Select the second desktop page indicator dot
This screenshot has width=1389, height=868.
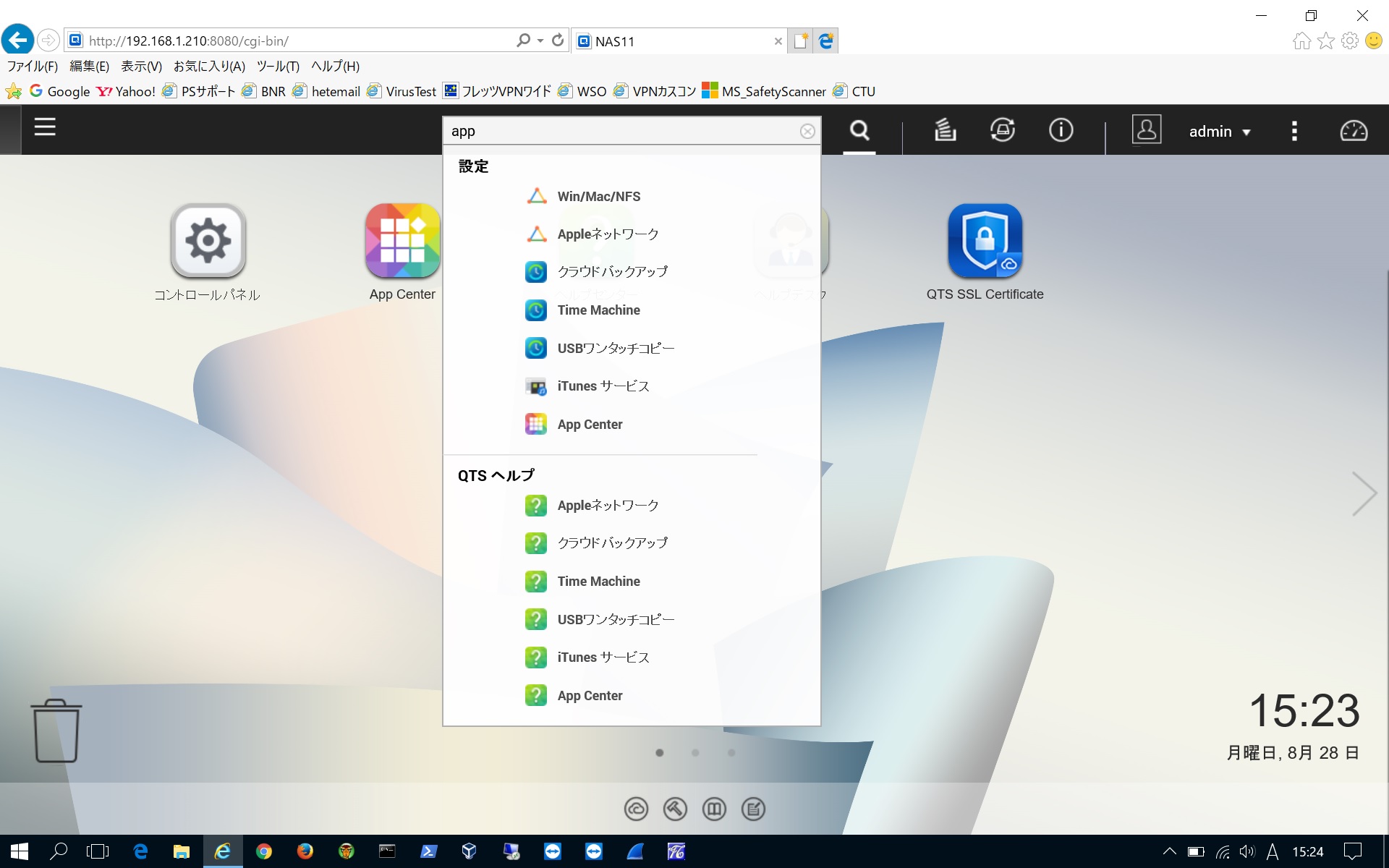coord(696,752)
